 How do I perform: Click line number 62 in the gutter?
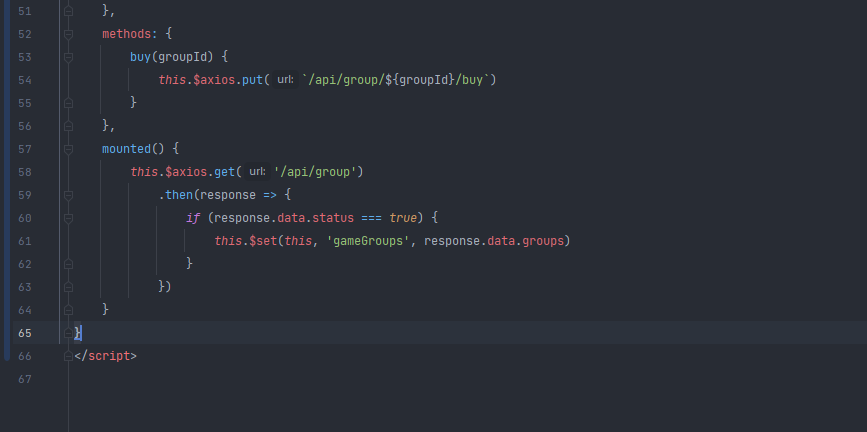click(25, 264)
